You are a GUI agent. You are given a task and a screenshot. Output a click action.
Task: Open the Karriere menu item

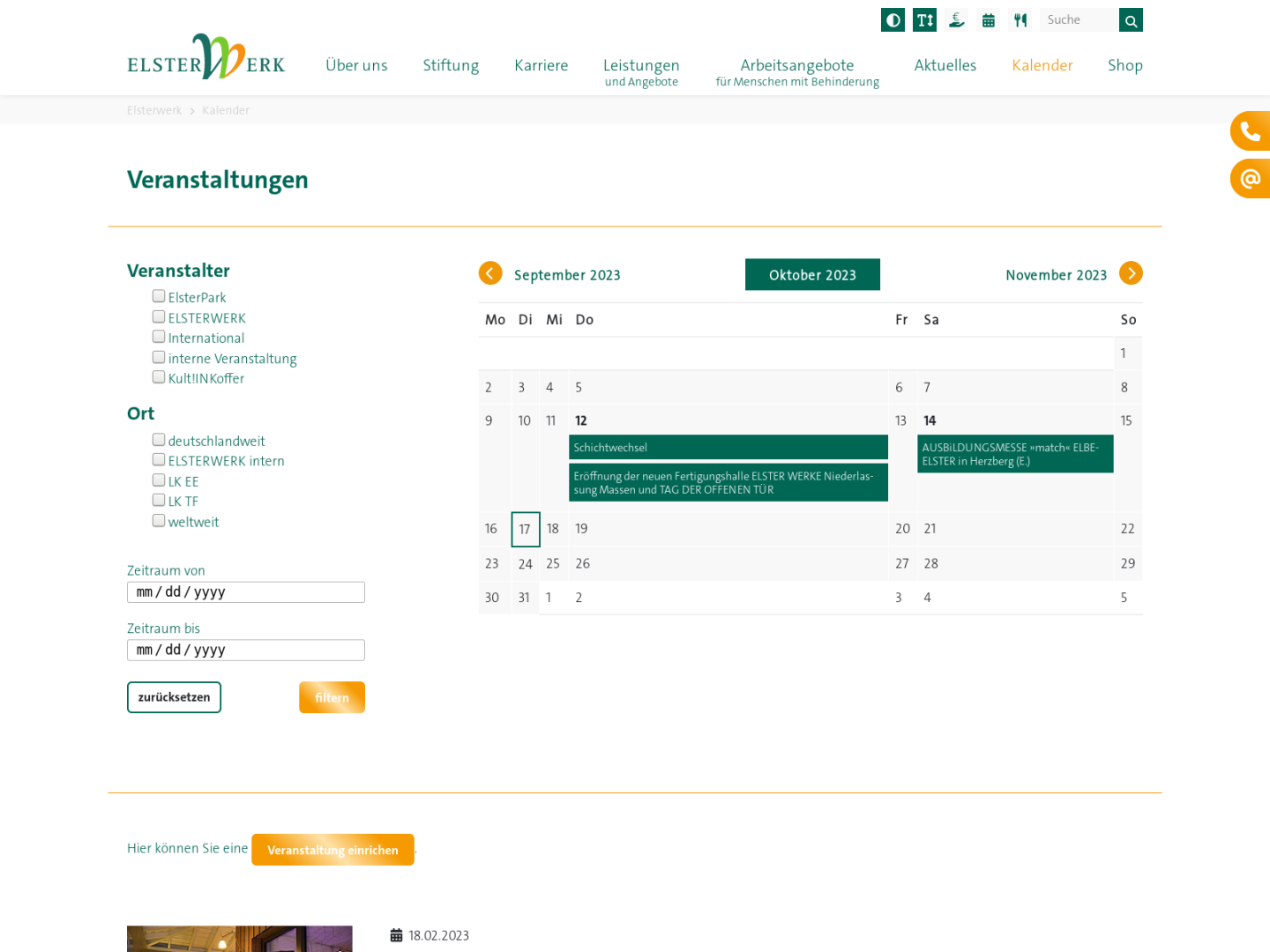(541, 65)
